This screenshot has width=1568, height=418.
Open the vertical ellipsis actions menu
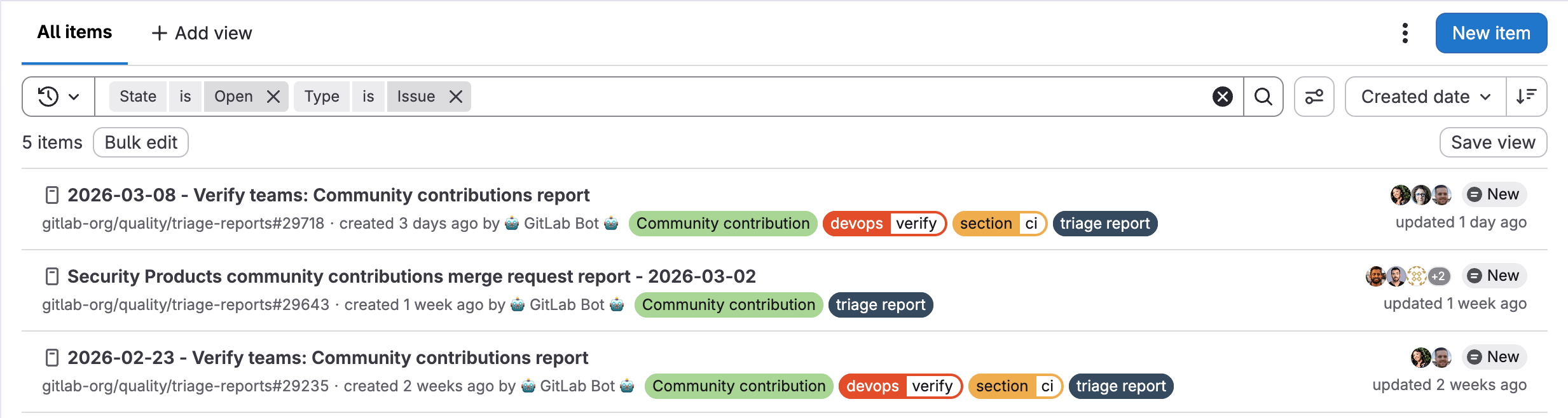[x=1405, y=33]
